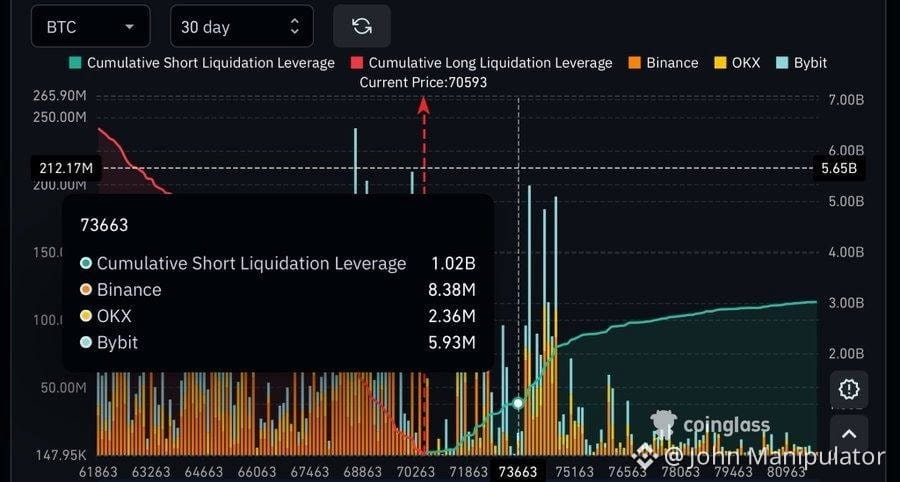Screen dimensions: 900x482
Task: Click the 1.02B value in tooltip
Action: pos(453,263)
